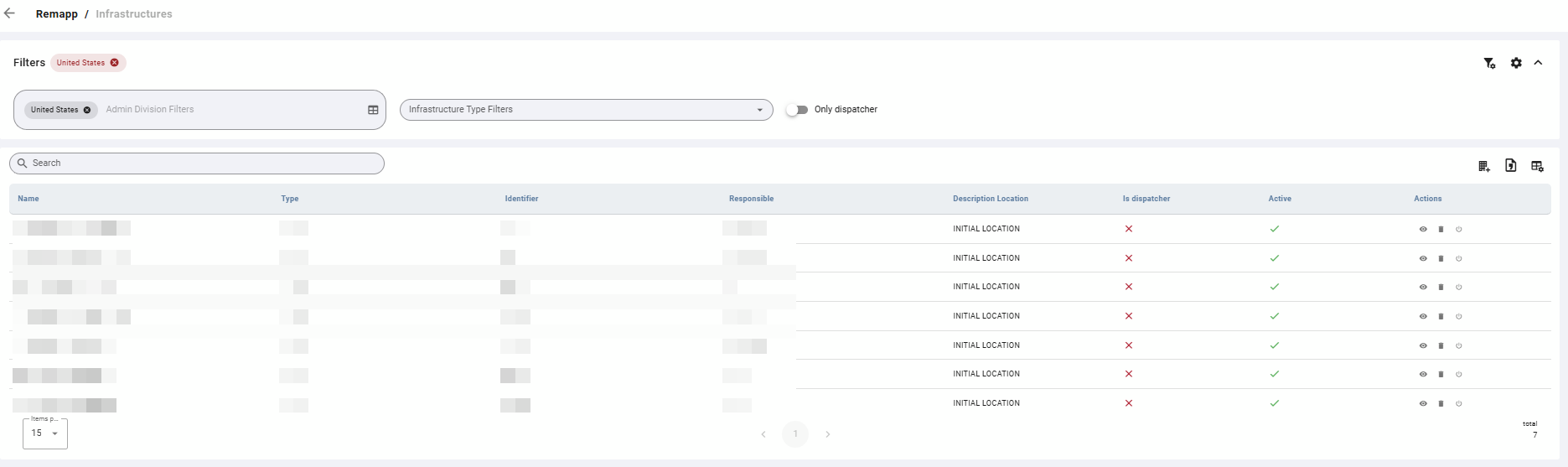Click into the Search field
This screenshot has height=467, width=1568.
click(x=197, y=163)
